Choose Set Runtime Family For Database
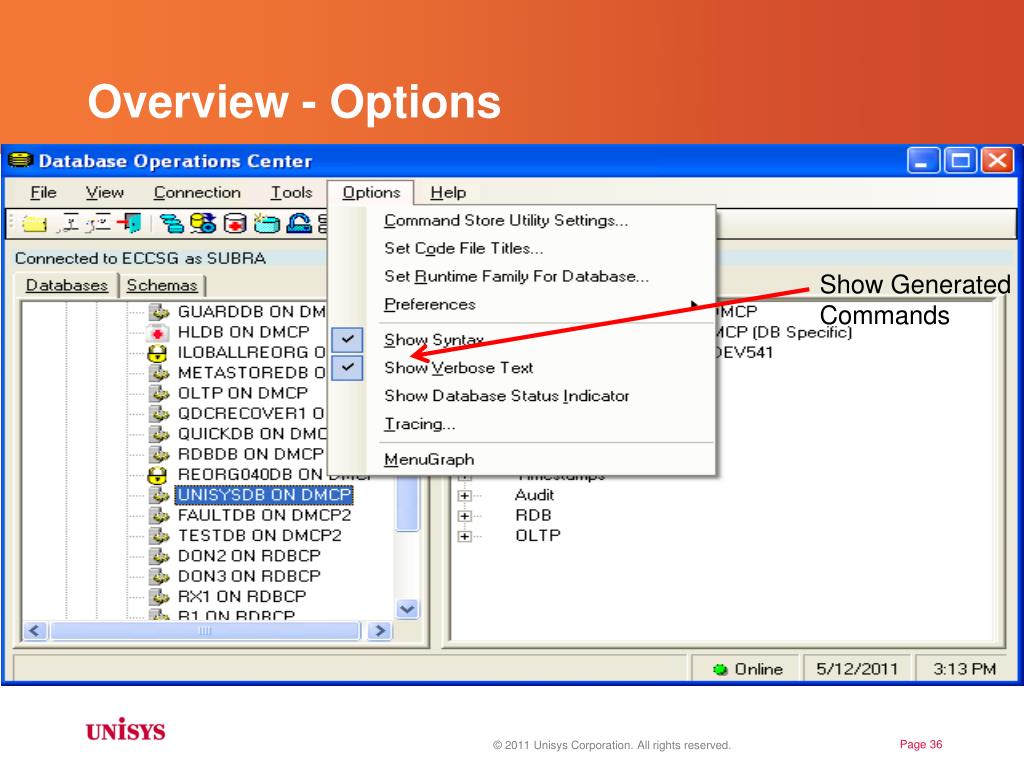The width and height of the screenshot is (1024, 768). pyautogui.click(x=517, y=277)
